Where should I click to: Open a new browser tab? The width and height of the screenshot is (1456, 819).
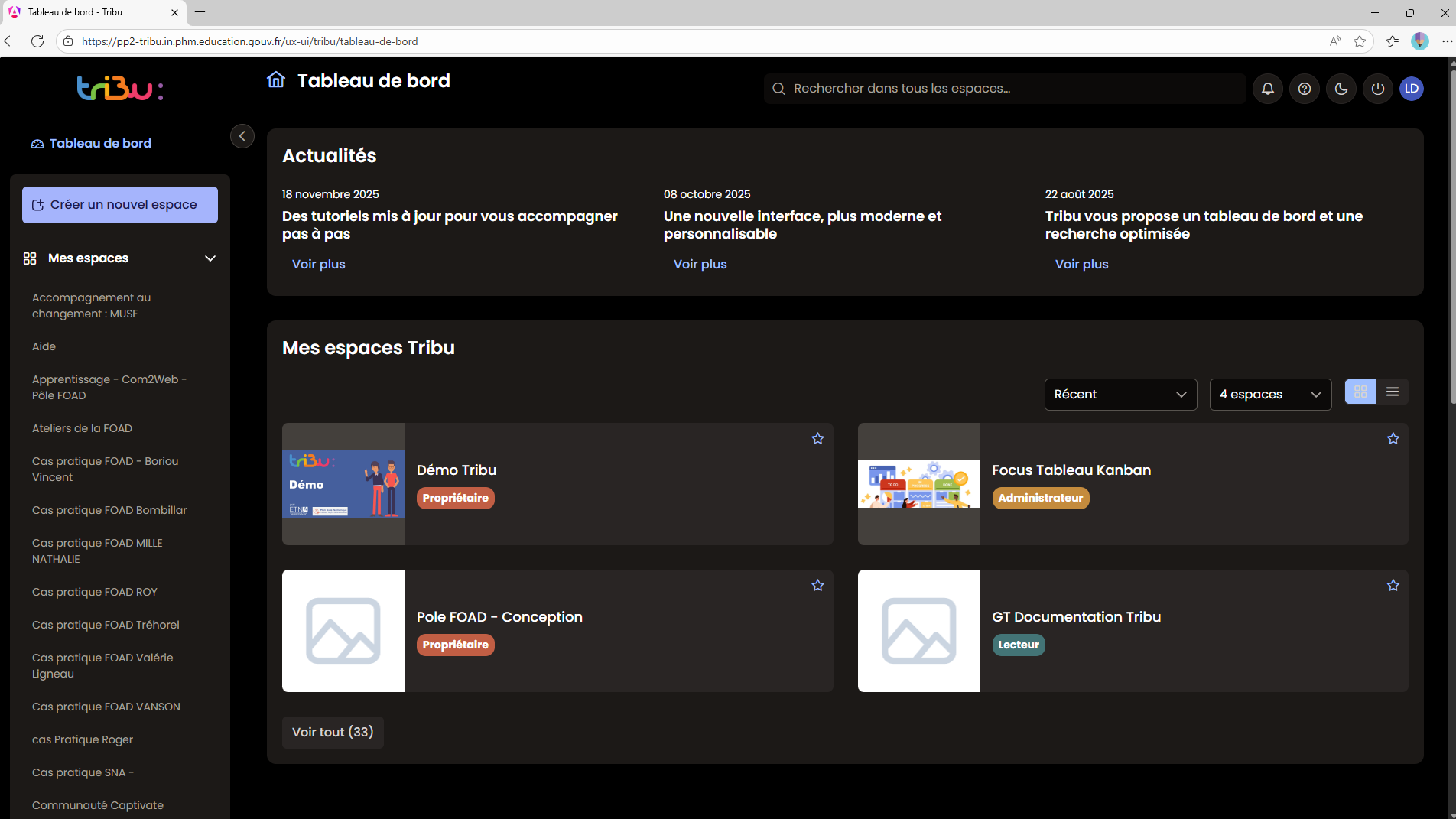pyautogui.click(x=200, y=12)
